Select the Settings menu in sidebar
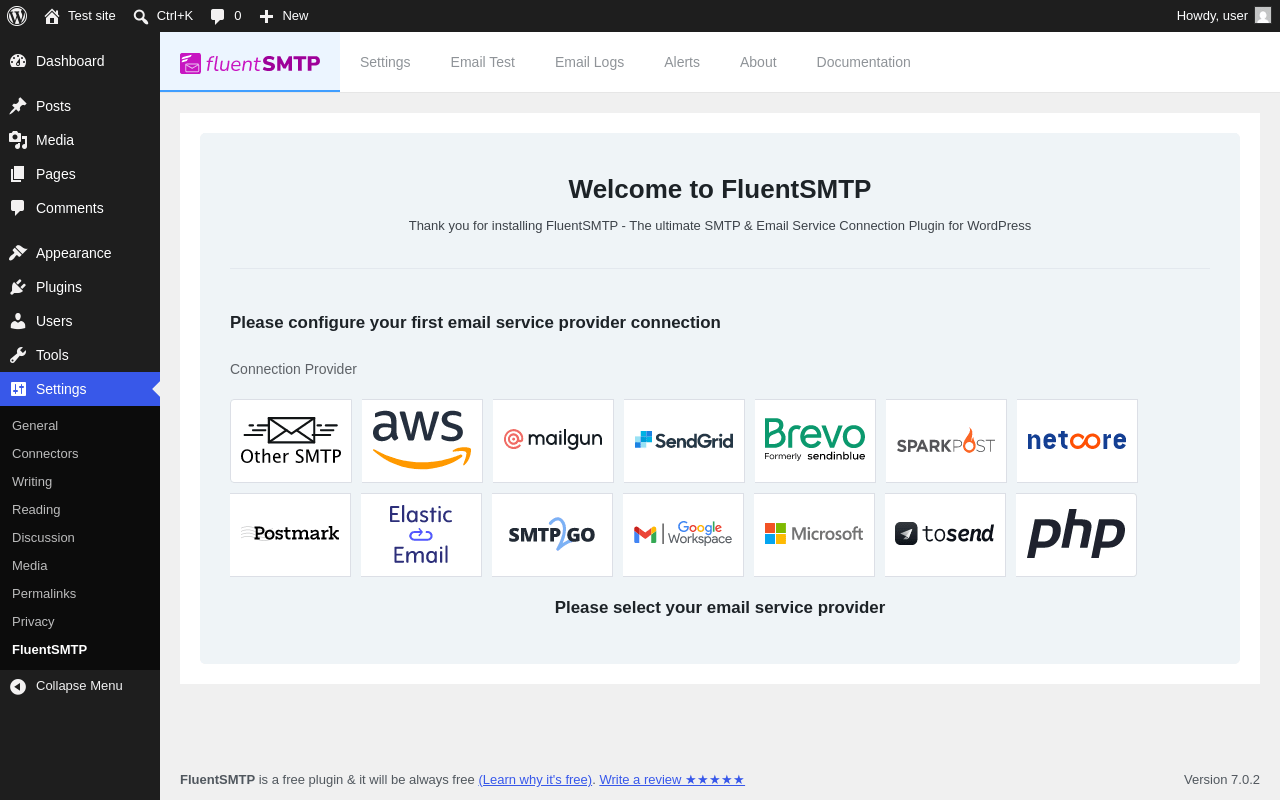Viewport: 1280px width, 800px height. [x=80, y=389]
